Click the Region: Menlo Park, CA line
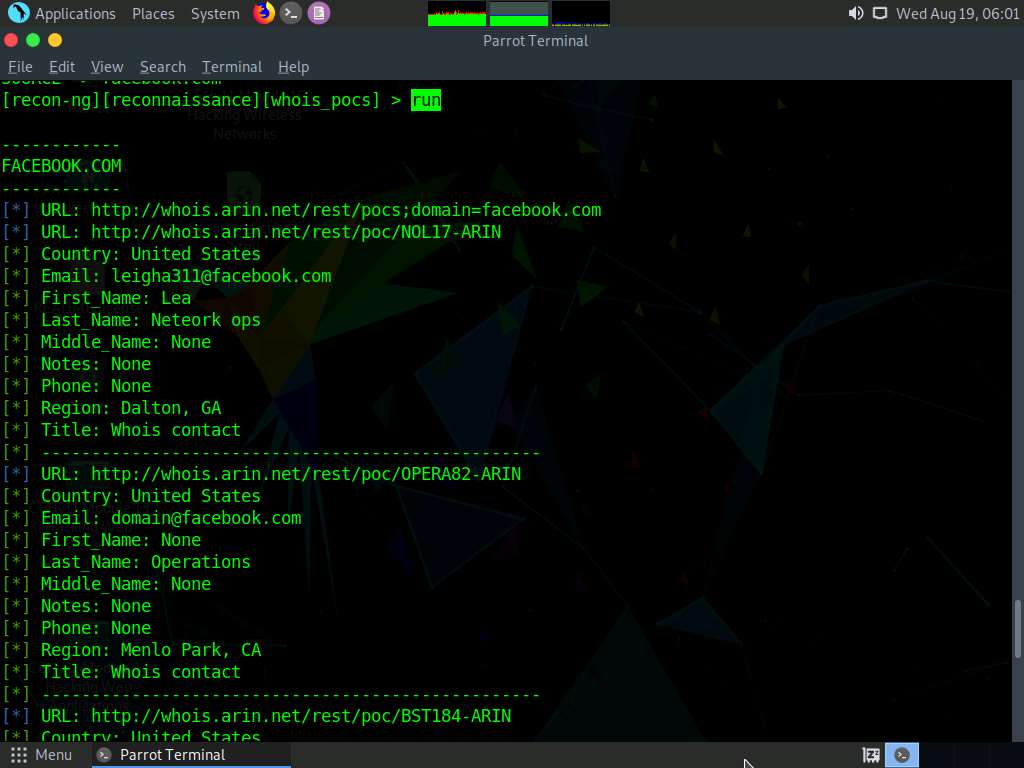 151,650
